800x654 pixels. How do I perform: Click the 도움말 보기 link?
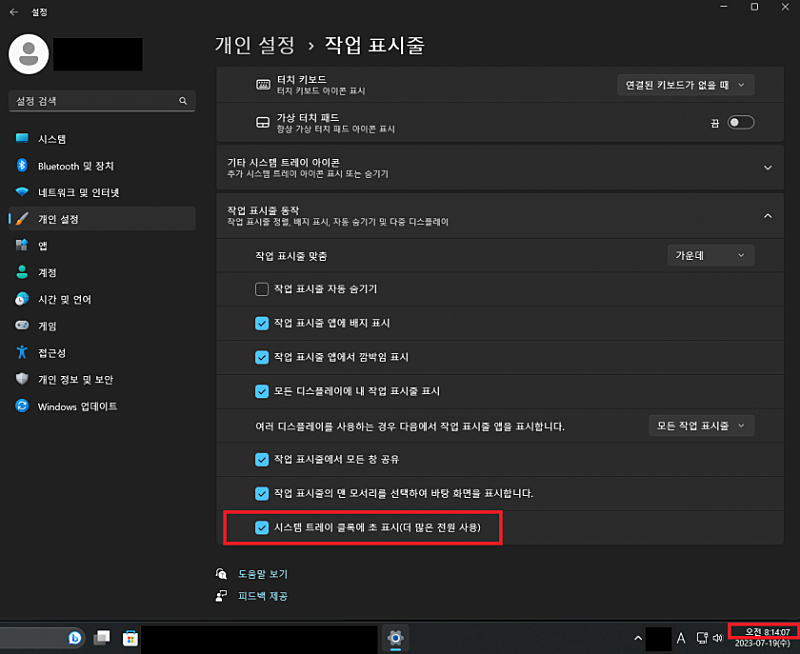(263, 574)
